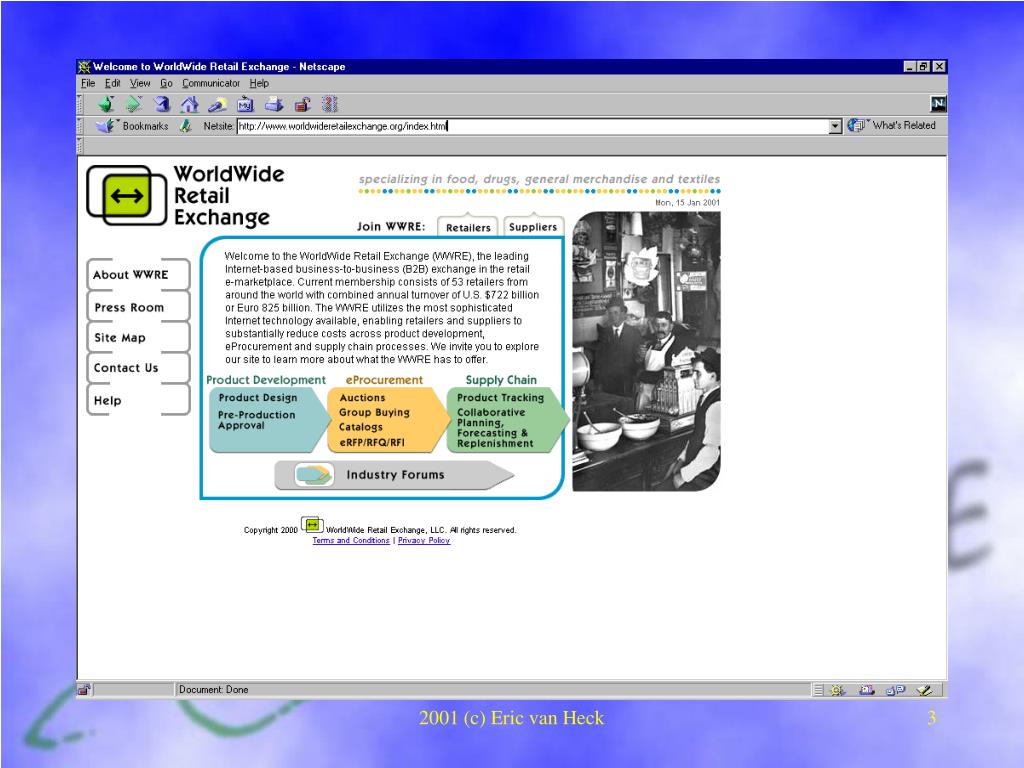Open Mailbox icon in status bar

coord(867,690)
